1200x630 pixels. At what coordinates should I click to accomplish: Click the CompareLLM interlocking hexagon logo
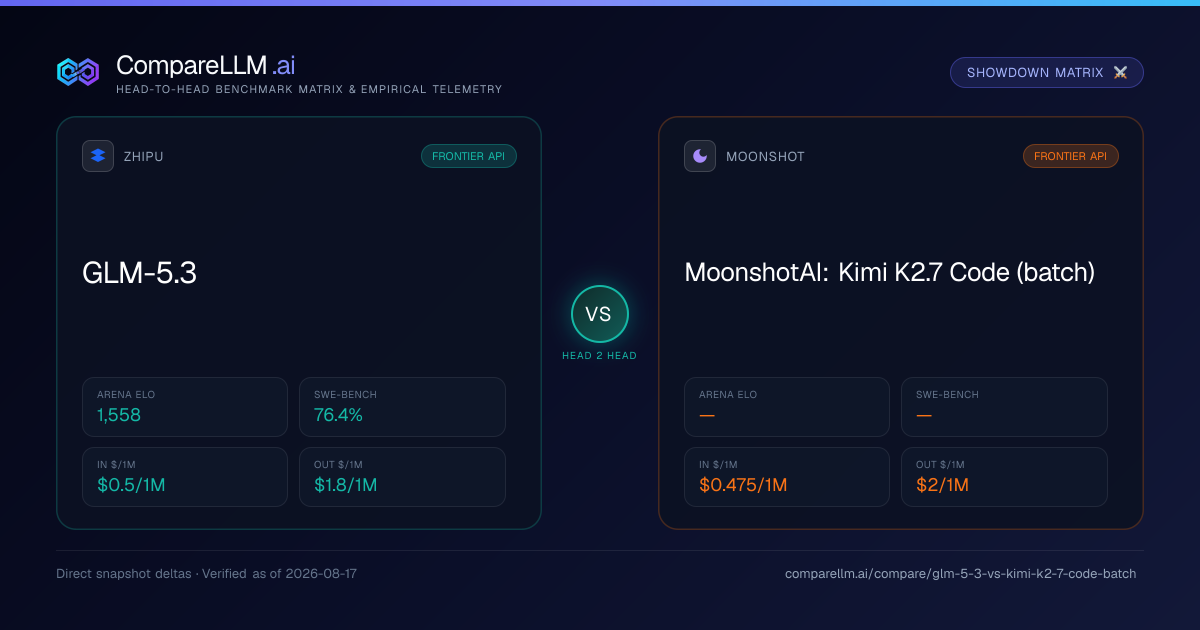coord(78,72)
